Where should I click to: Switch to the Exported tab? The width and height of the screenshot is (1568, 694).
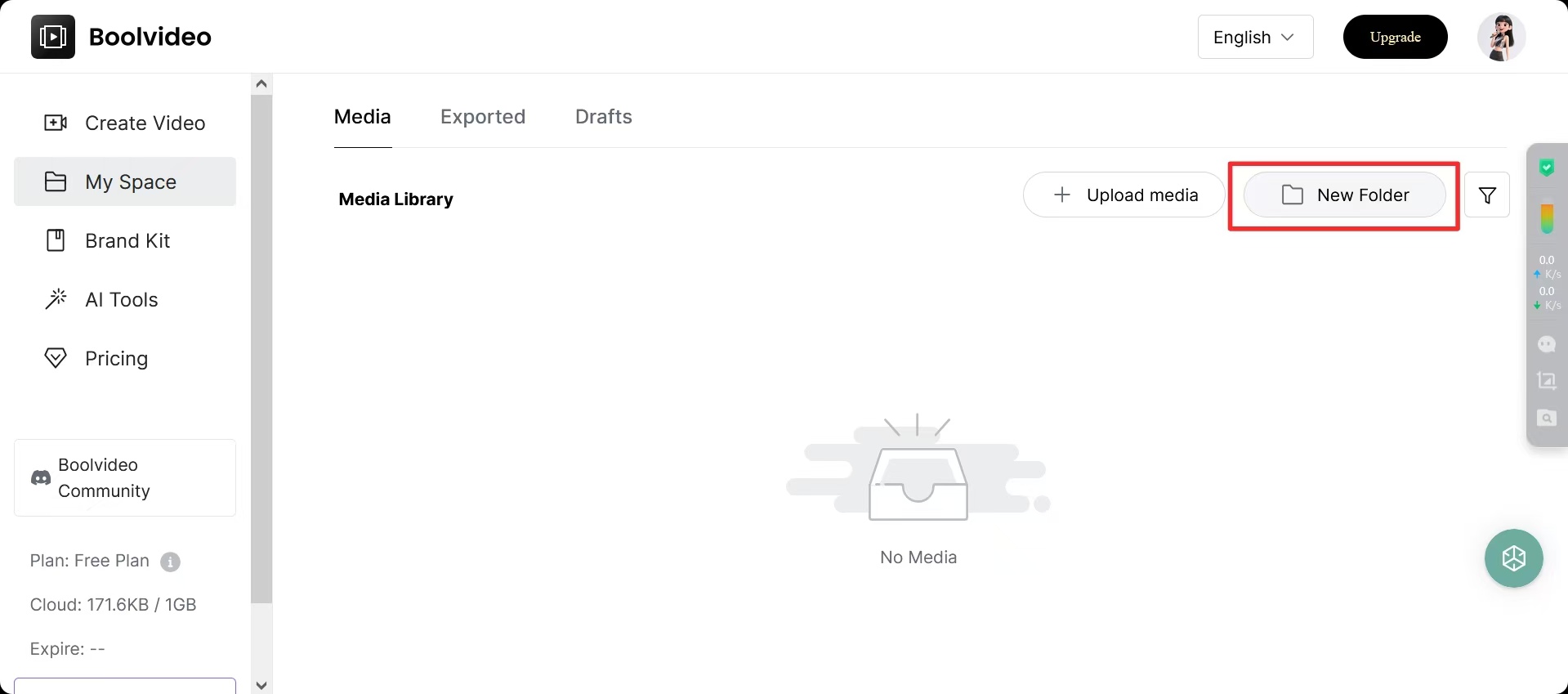pos(483,117)
